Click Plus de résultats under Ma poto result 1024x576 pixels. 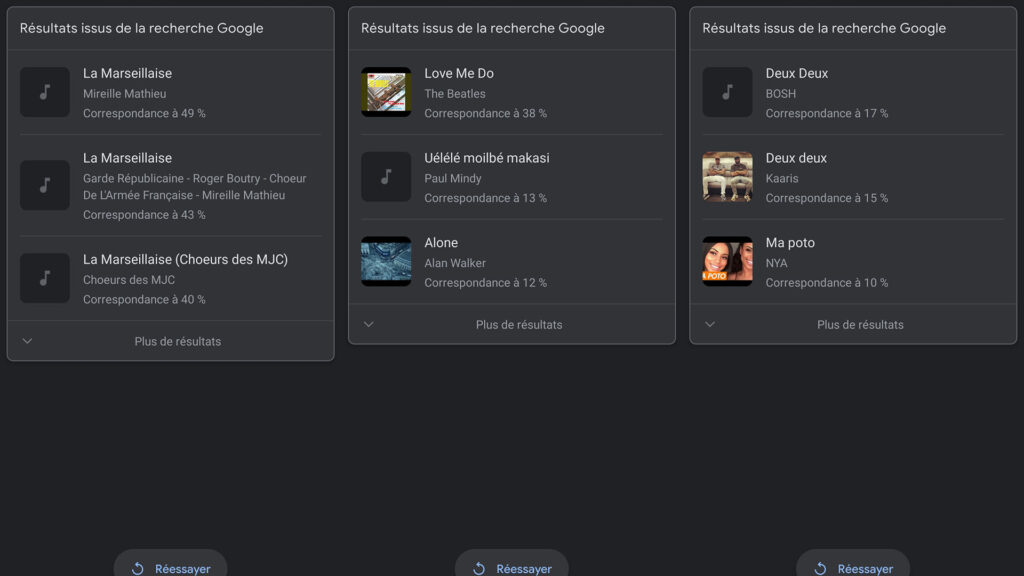coord(860,325)
